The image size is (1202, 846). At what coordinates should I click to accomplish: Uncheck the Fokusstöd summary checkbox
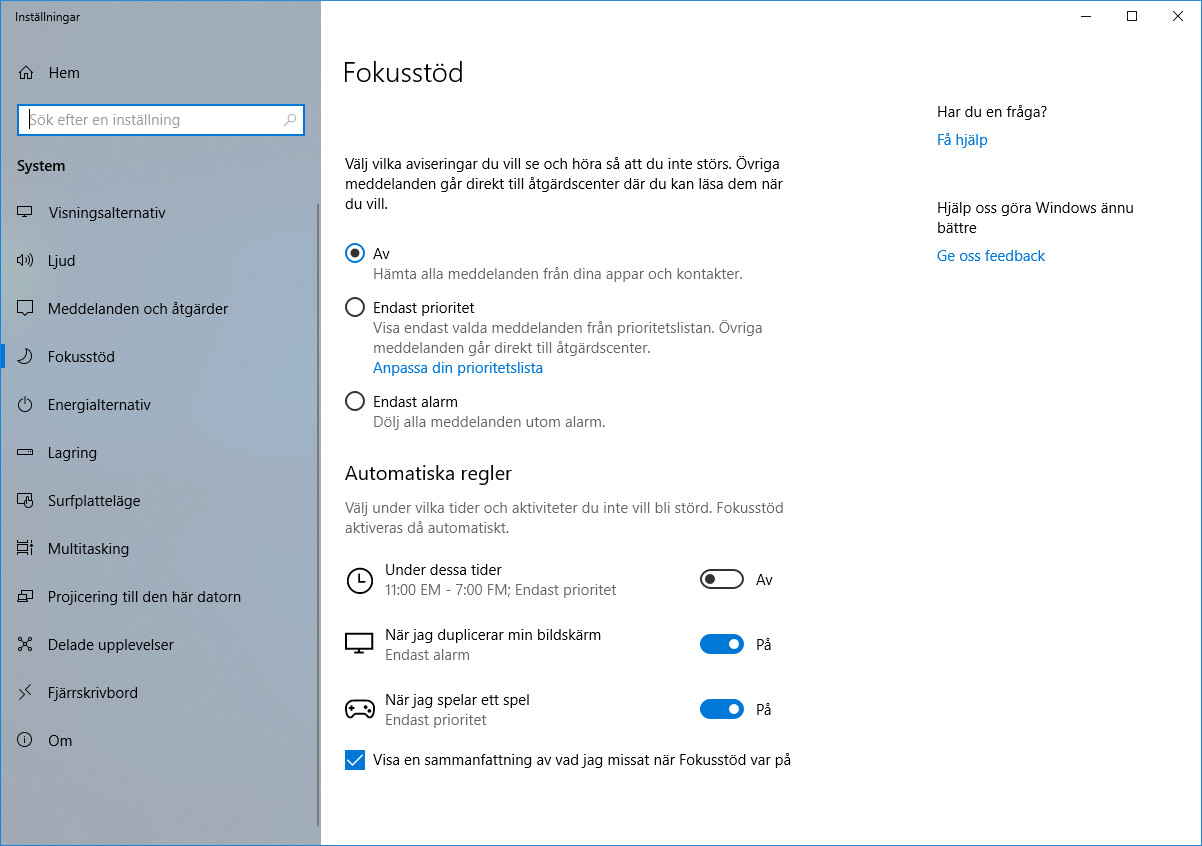pyautogui.click(x=354, y=759)
